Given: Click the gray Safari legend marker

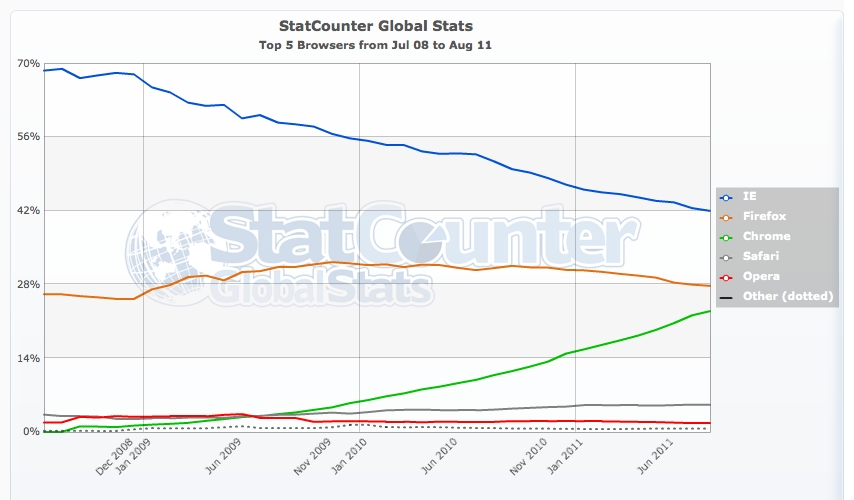Looking at the screenshot, I should point(725,256).
